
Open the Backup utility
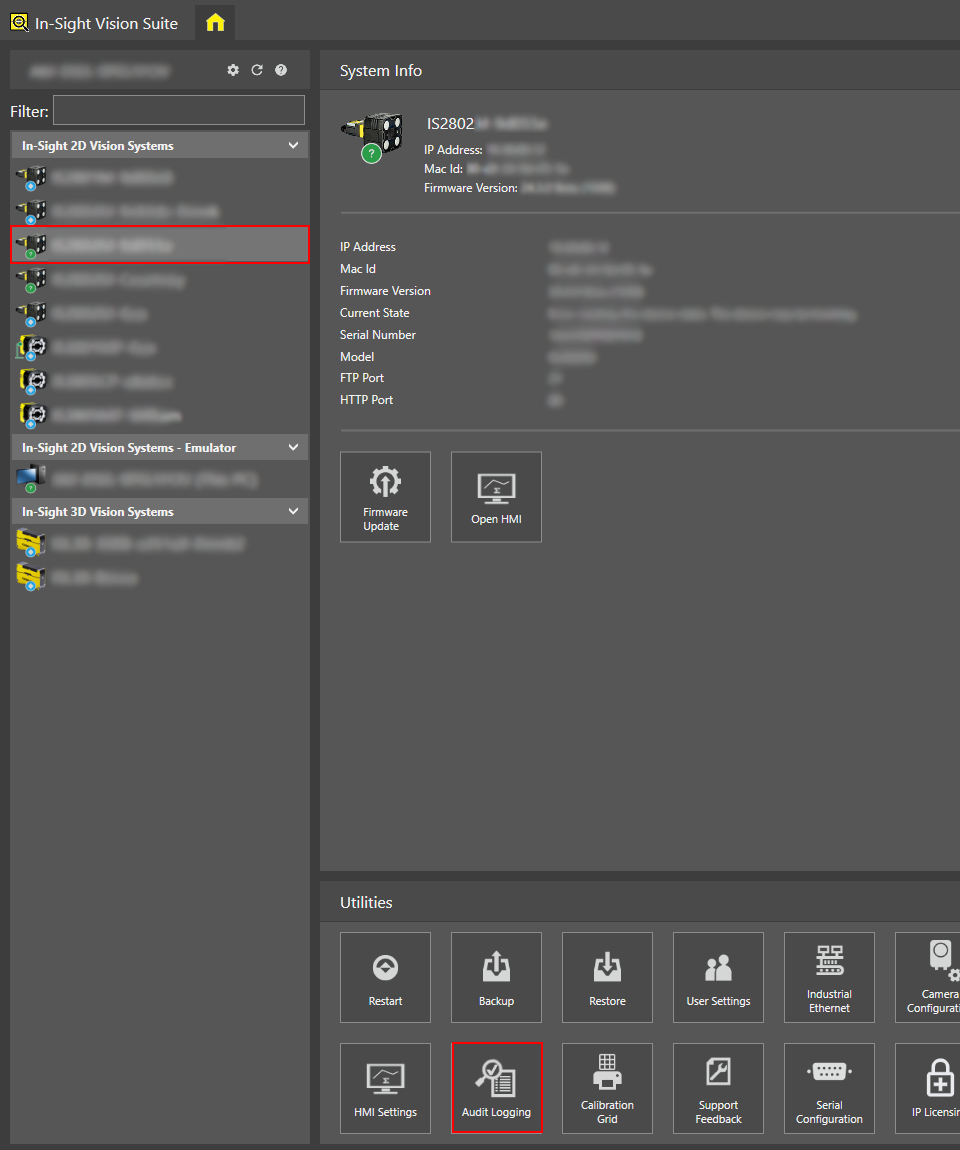pyautogui.click(x=496, y=977)
